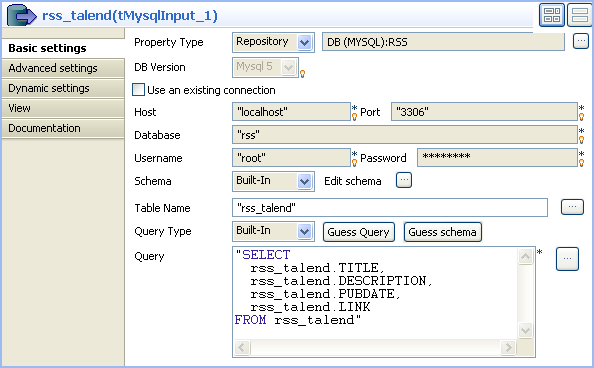Image resolution: width=594 pixels, height=368 pixels.
Task: Click the DB (MYSQL):RSS repository field
Action: [443, 42]
